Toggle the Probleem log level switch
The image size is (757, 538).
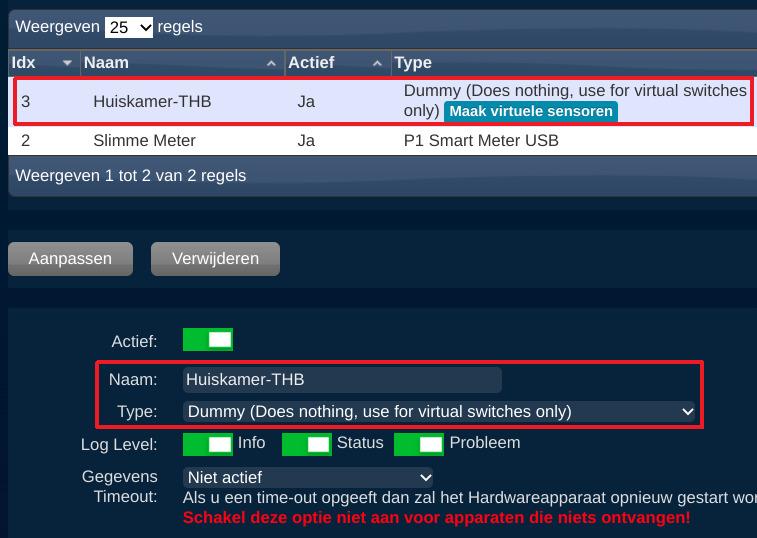coord(419,444)
